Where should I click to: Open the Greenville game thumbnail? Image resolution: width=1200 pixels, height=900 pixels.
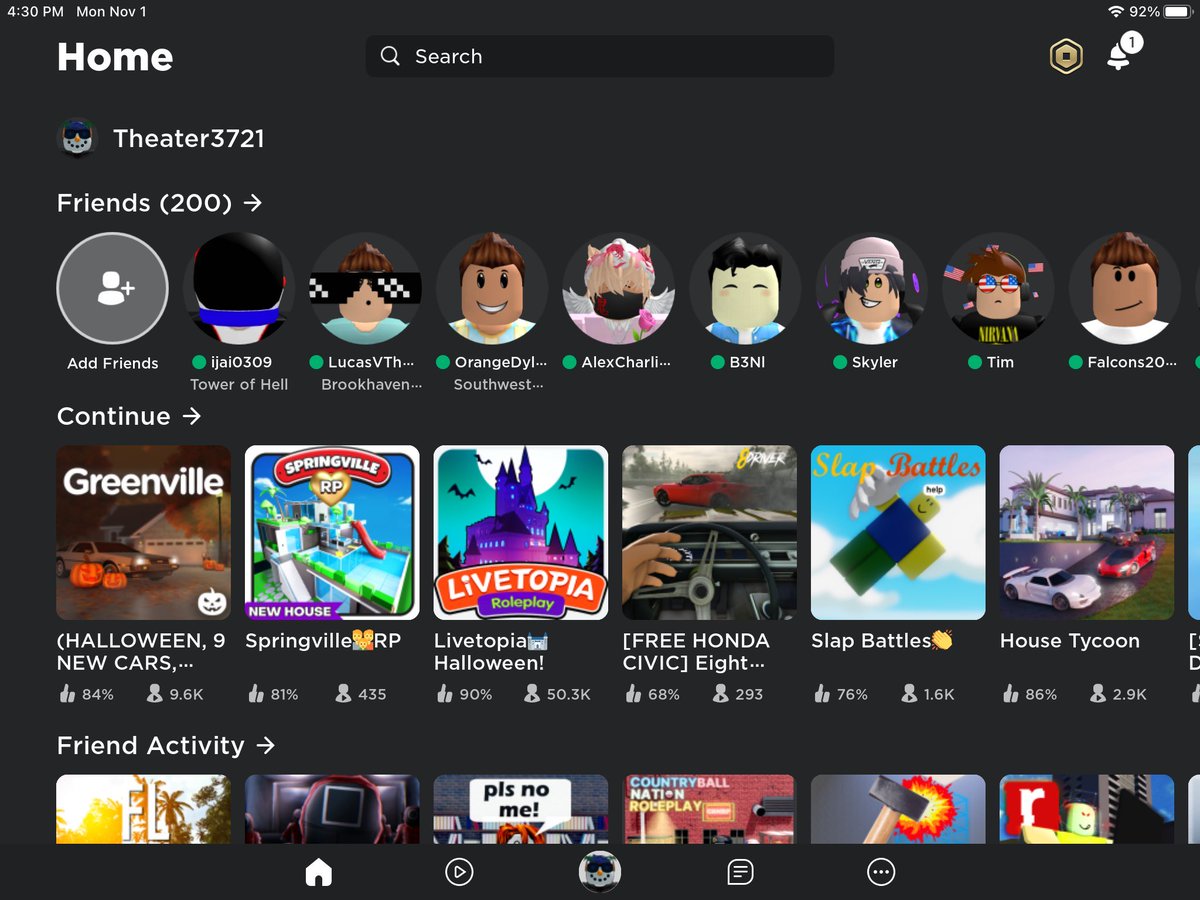(144, 533)
